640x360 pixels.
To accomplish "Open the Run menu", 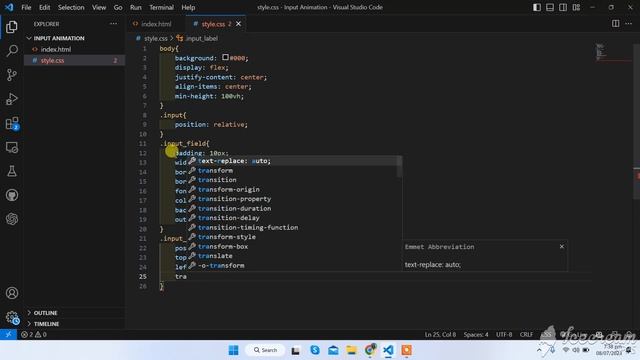I will click(x=136, y=7).
